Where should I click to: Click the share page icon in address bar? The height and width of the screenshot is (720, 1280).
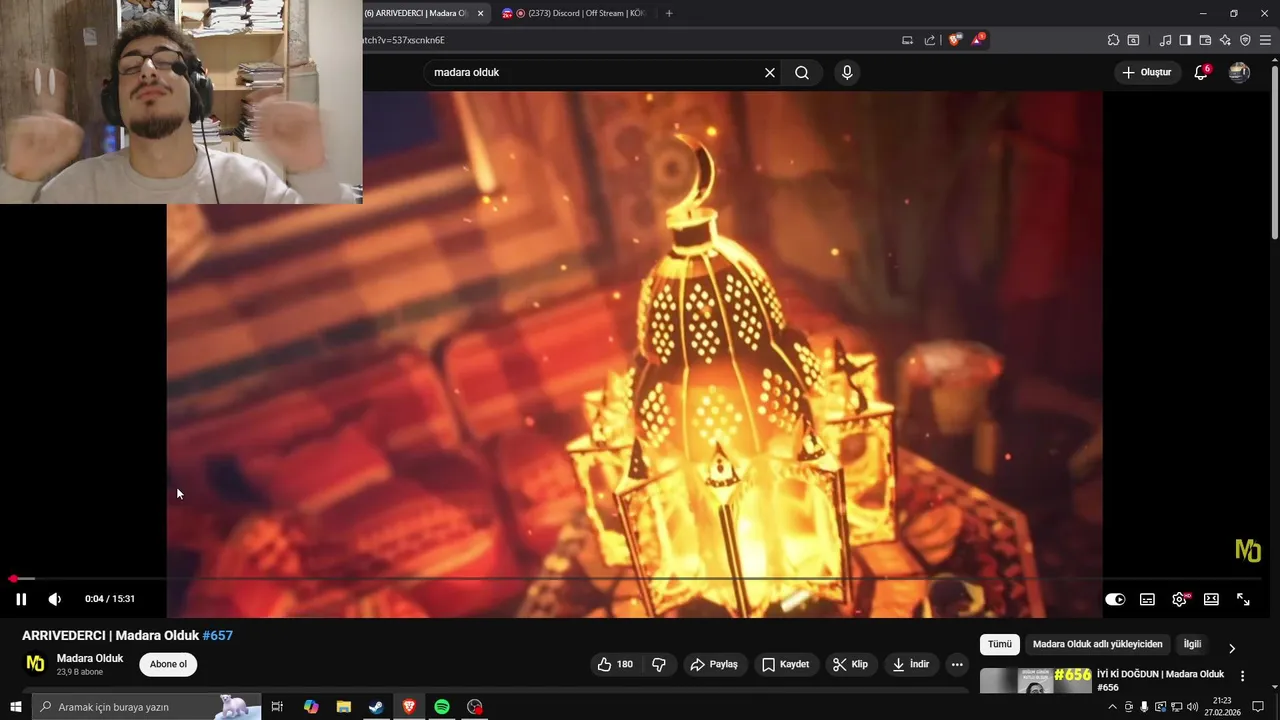[x=930, y=40]
